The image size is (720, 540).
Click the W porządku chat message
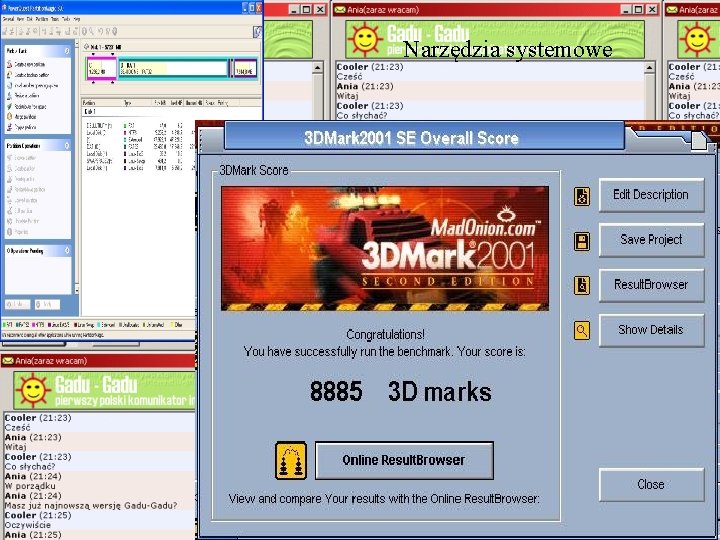click(x=30, y=486)
